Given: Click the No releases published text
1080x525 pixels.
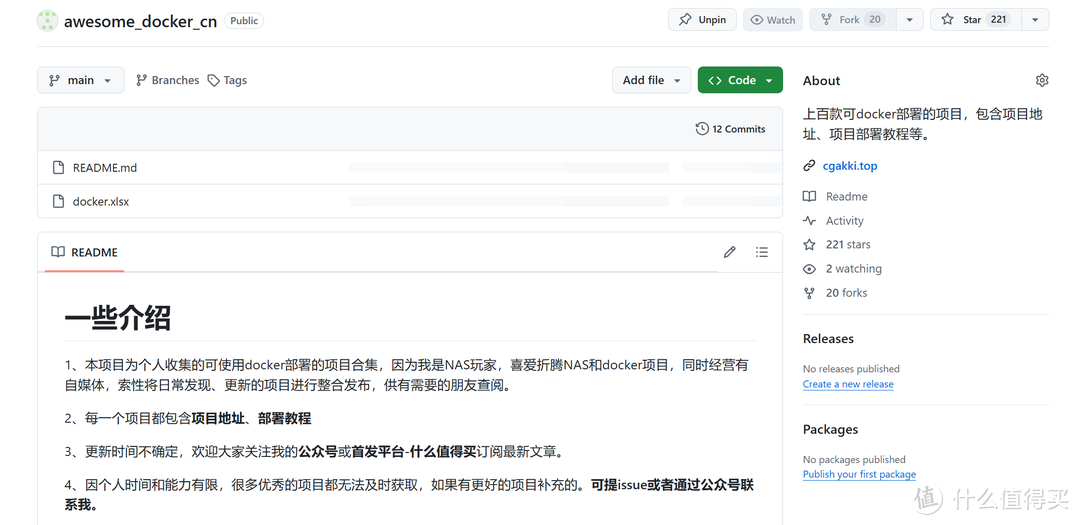Looking at the screenshot, I should point(851,369).
